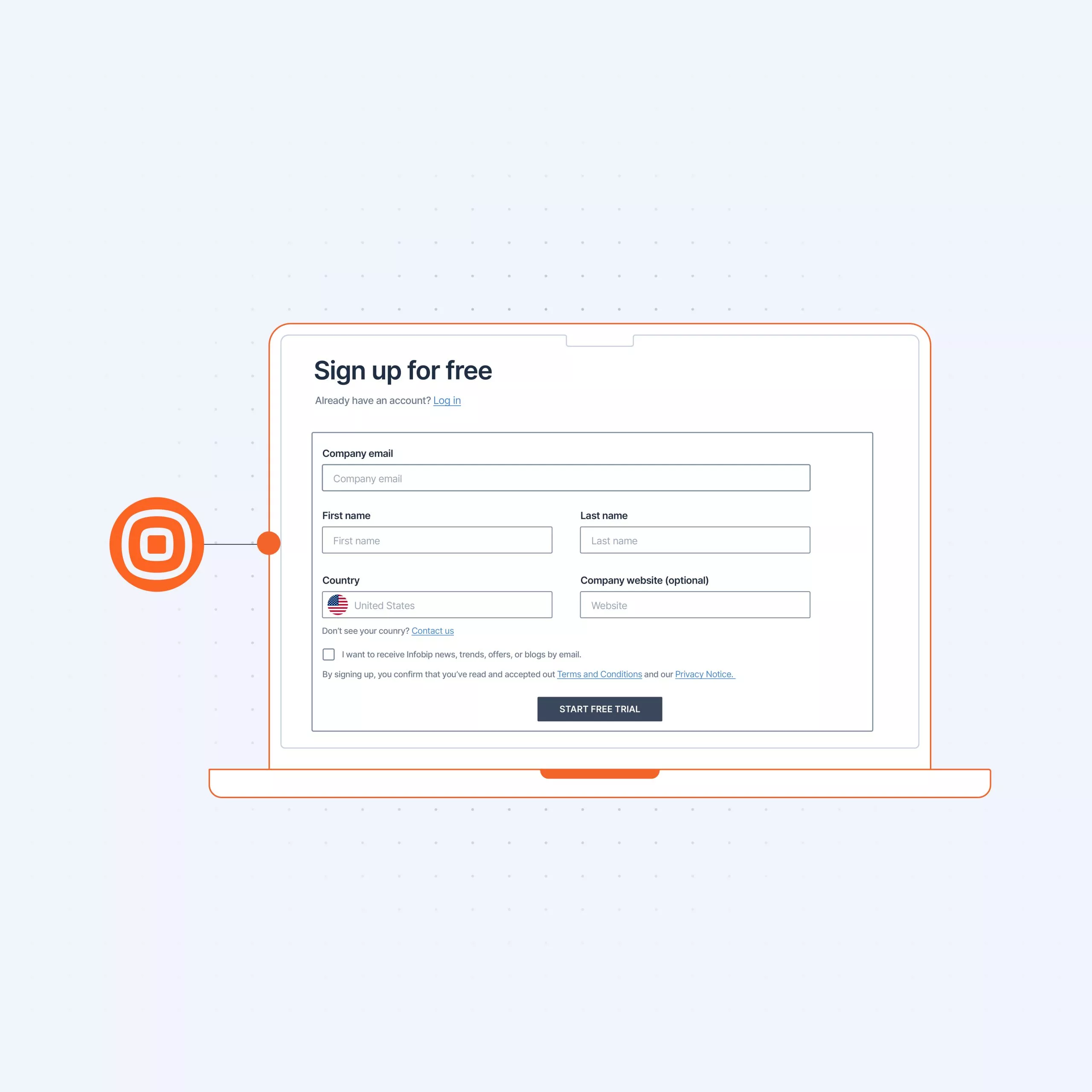Click the First name input field

click(437, 540)
